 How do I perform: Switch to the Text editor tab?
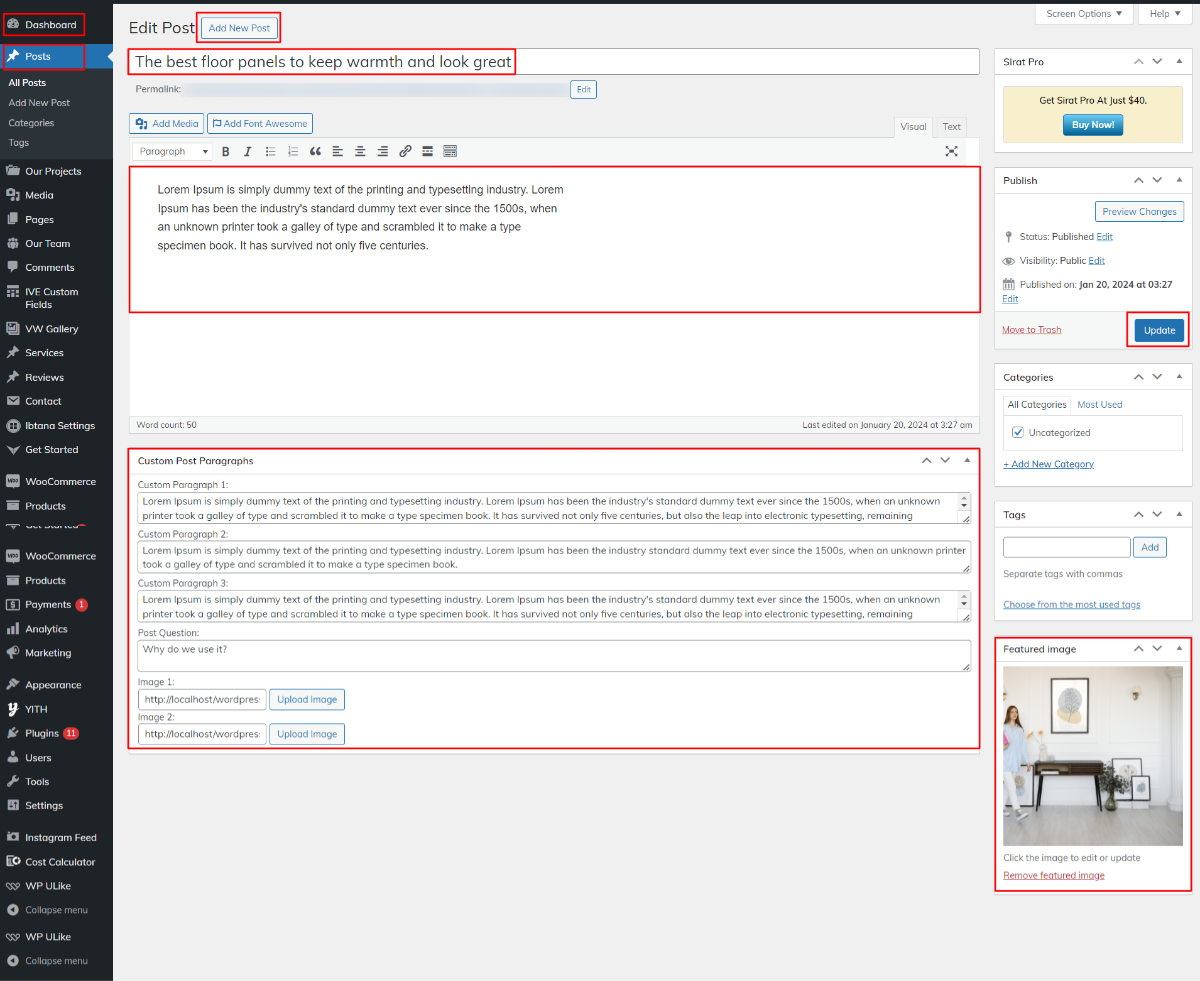click(951, 127)
